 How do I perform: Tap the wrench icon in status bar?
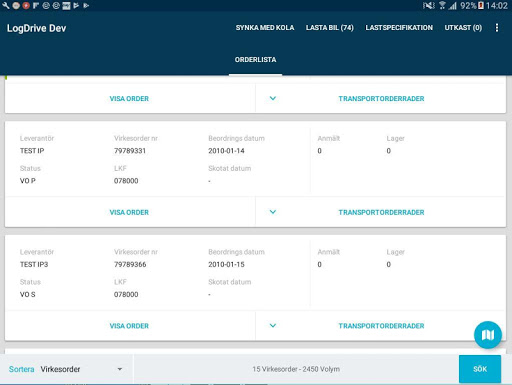5,5
